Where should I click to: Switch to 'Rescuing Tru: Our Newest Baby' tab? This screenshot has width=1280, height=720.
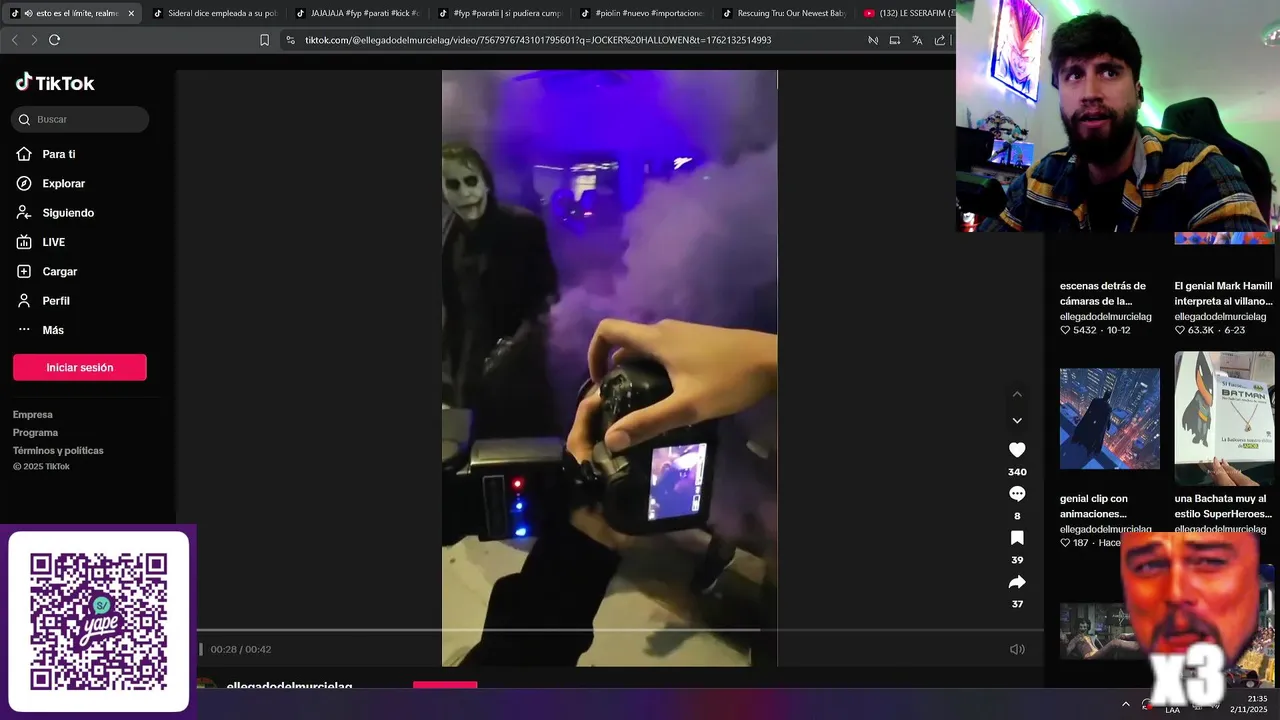pos(786,14)
